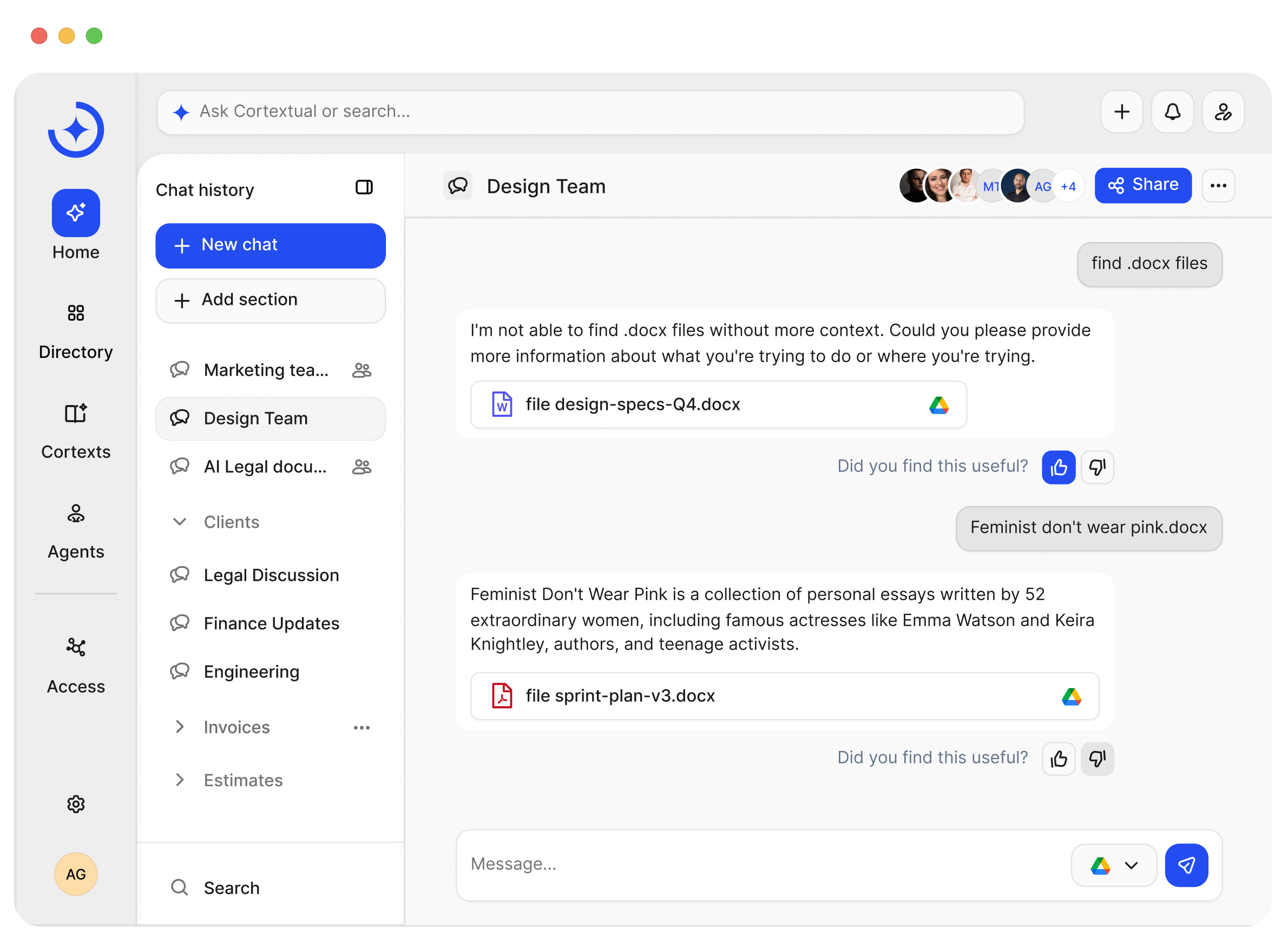Expand the Invoices section chevron
1288x941 pixels.
click(179, 726)
